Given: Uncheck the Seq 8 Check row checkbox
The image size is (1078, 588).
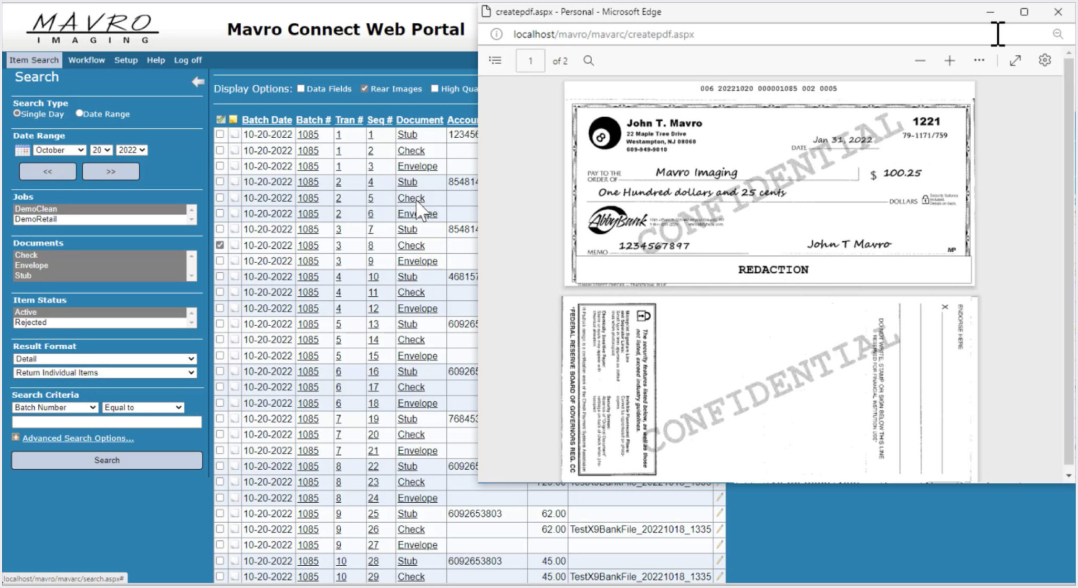Looking at the screenshot, I should [220, 245].
